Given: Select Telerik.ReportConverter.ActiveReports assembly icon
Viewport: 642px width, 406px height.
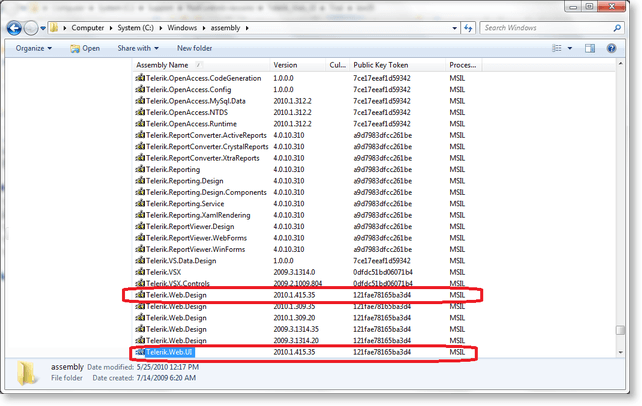Looking at the screenshot, I should pos(140,135).
